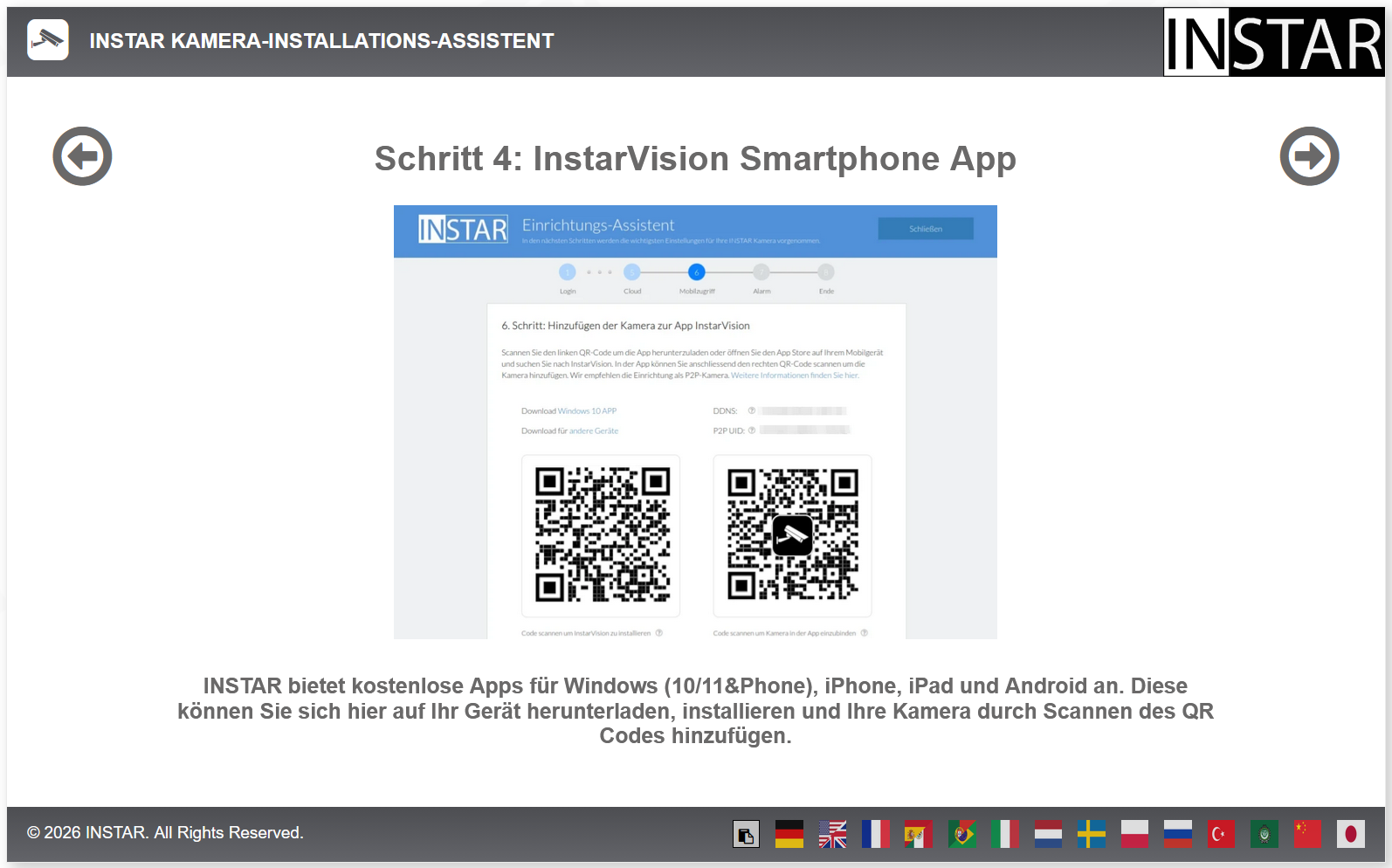Choose the French flag language
The width and height of the screenshot is (1392, 868).
(876, 835)
